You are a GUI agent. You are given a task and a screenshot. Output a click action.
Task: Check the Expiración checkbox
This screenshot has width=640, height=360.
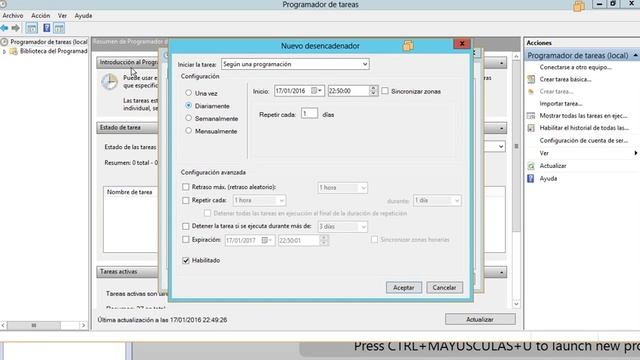186,240
